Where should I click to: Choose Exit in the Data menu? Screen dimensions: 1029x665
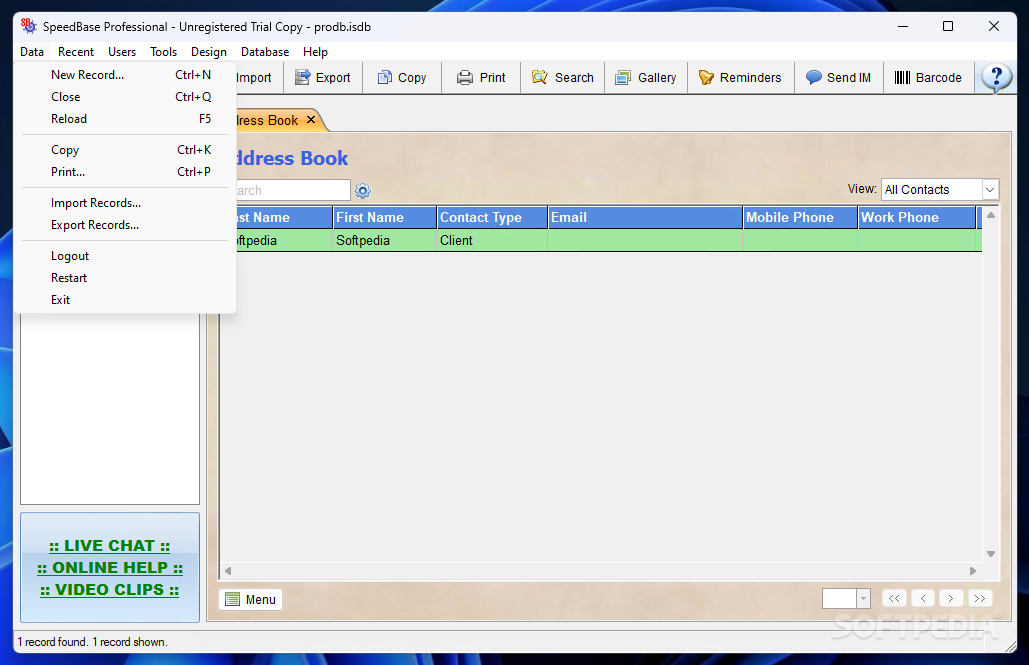pyautogui.click(x=126, y=300)
